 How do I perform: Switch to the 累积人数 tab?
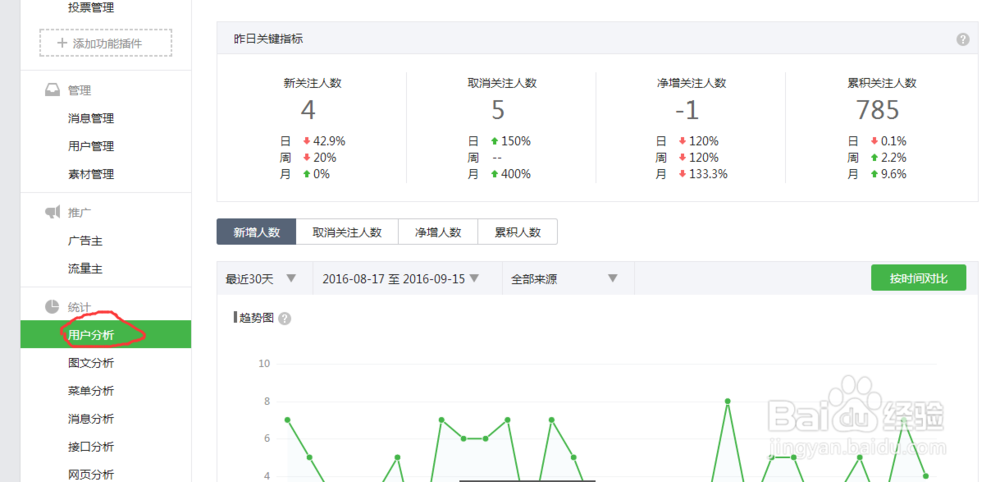coord(518,232)
